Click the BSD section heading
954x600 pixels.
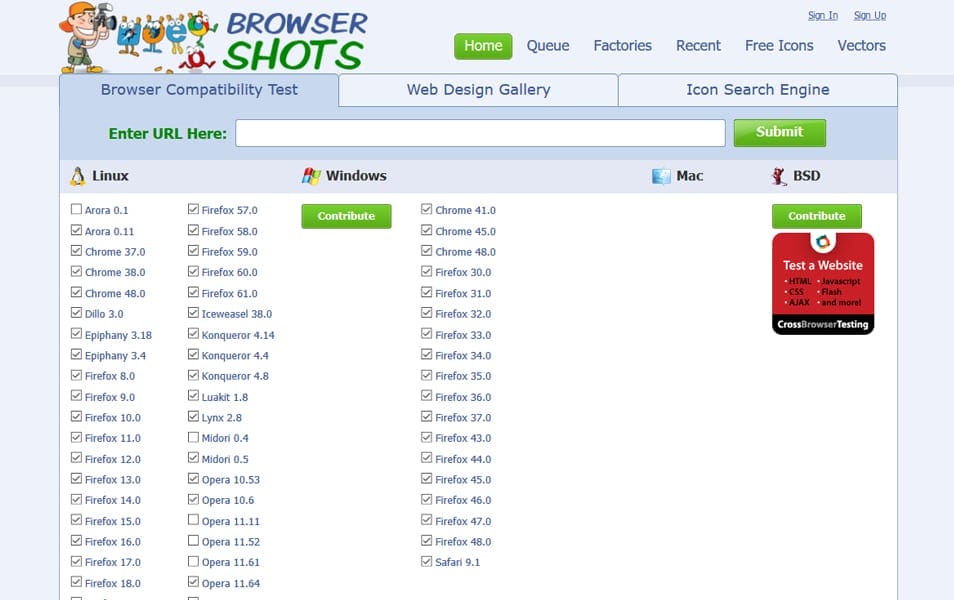(x=806, y=176)
